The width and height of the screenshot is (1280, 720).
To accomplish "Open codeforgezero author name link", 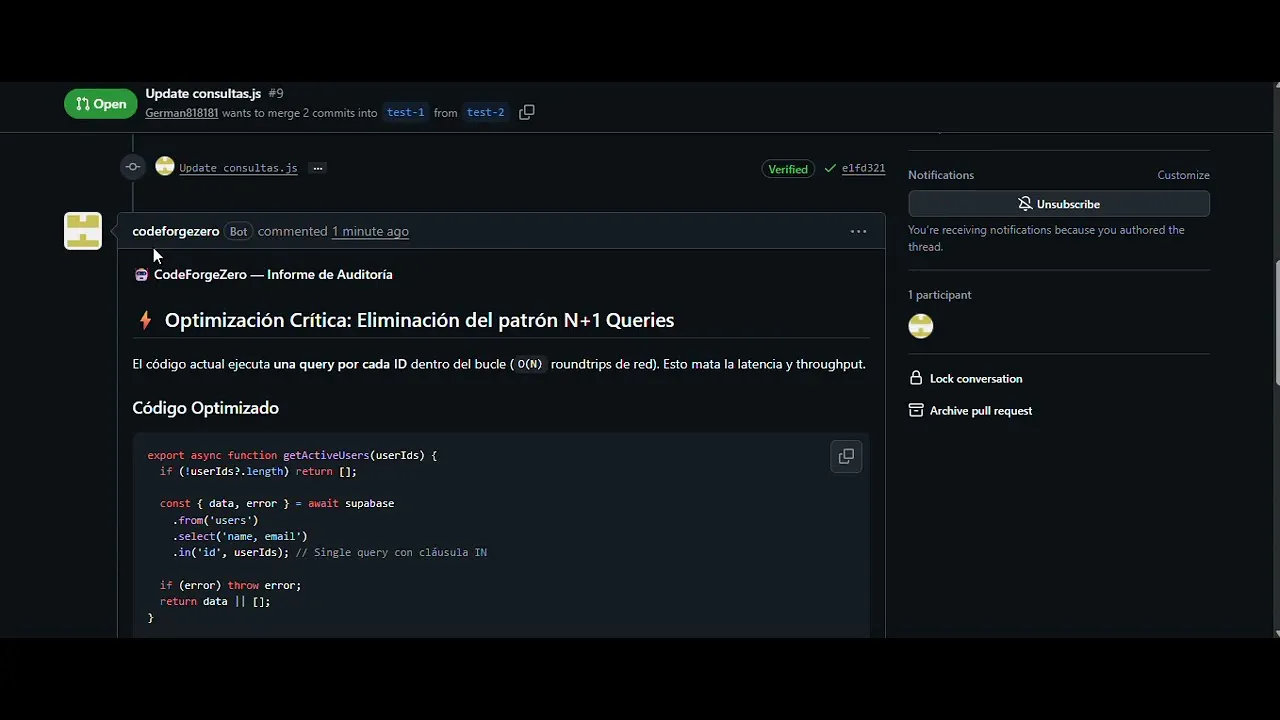I will coord(176,231).
